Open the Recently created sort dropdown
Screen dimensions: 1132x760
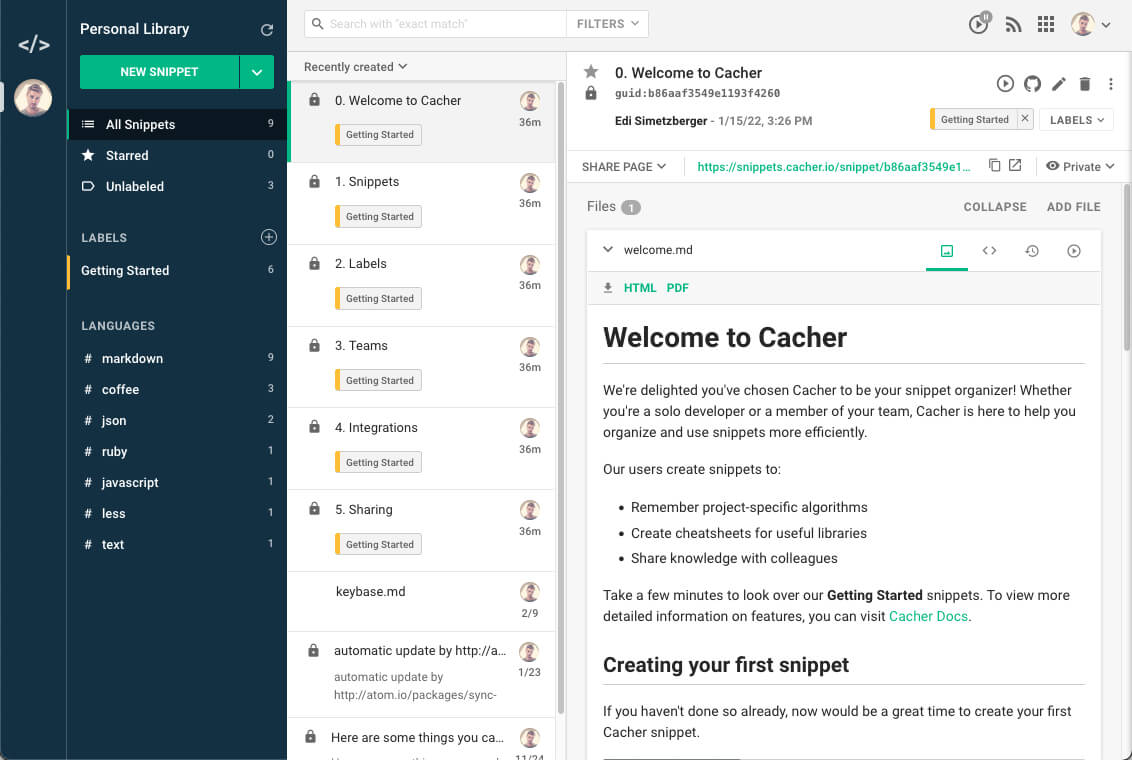[355, 66]
